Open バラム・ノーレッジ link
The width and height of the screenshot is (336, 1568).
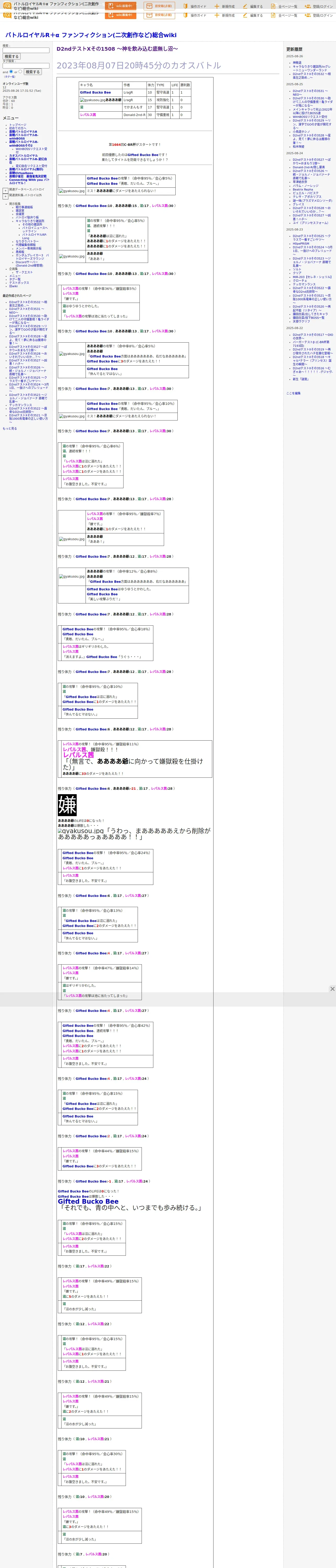pyautogui.click(x=305, y=186)
